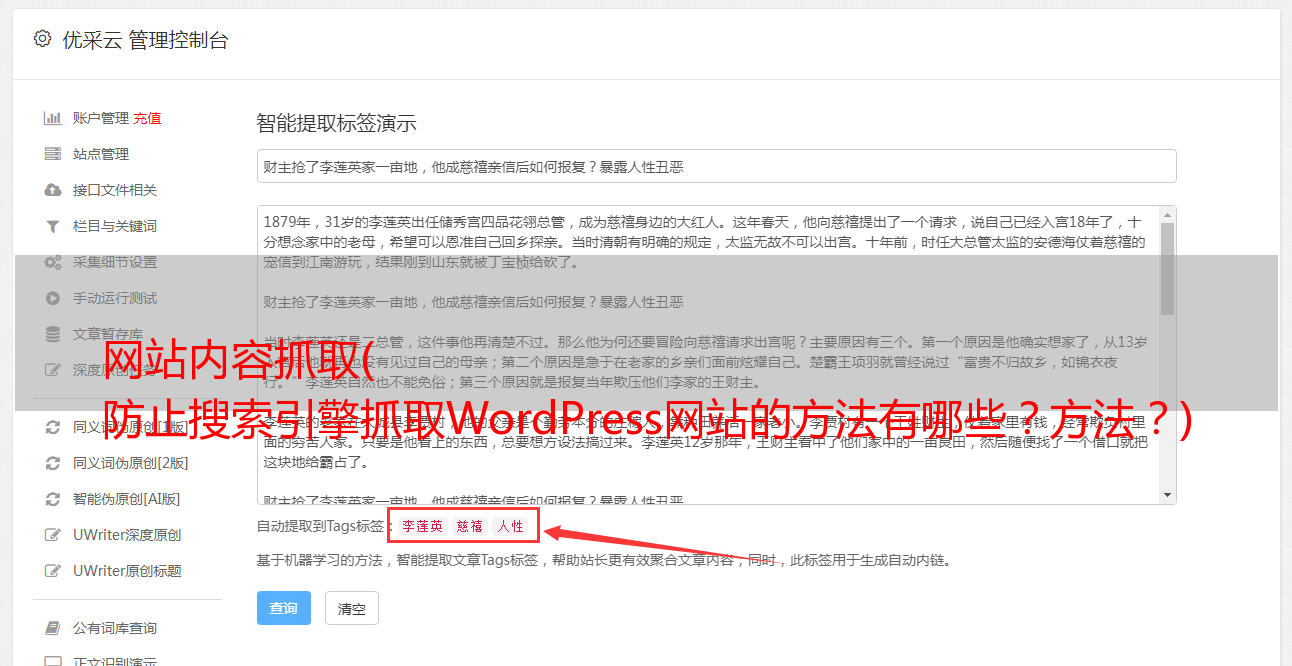
Task: Click the 优采云 管理控制台 title
Action: pyautogui.click(x=145, y=40)
